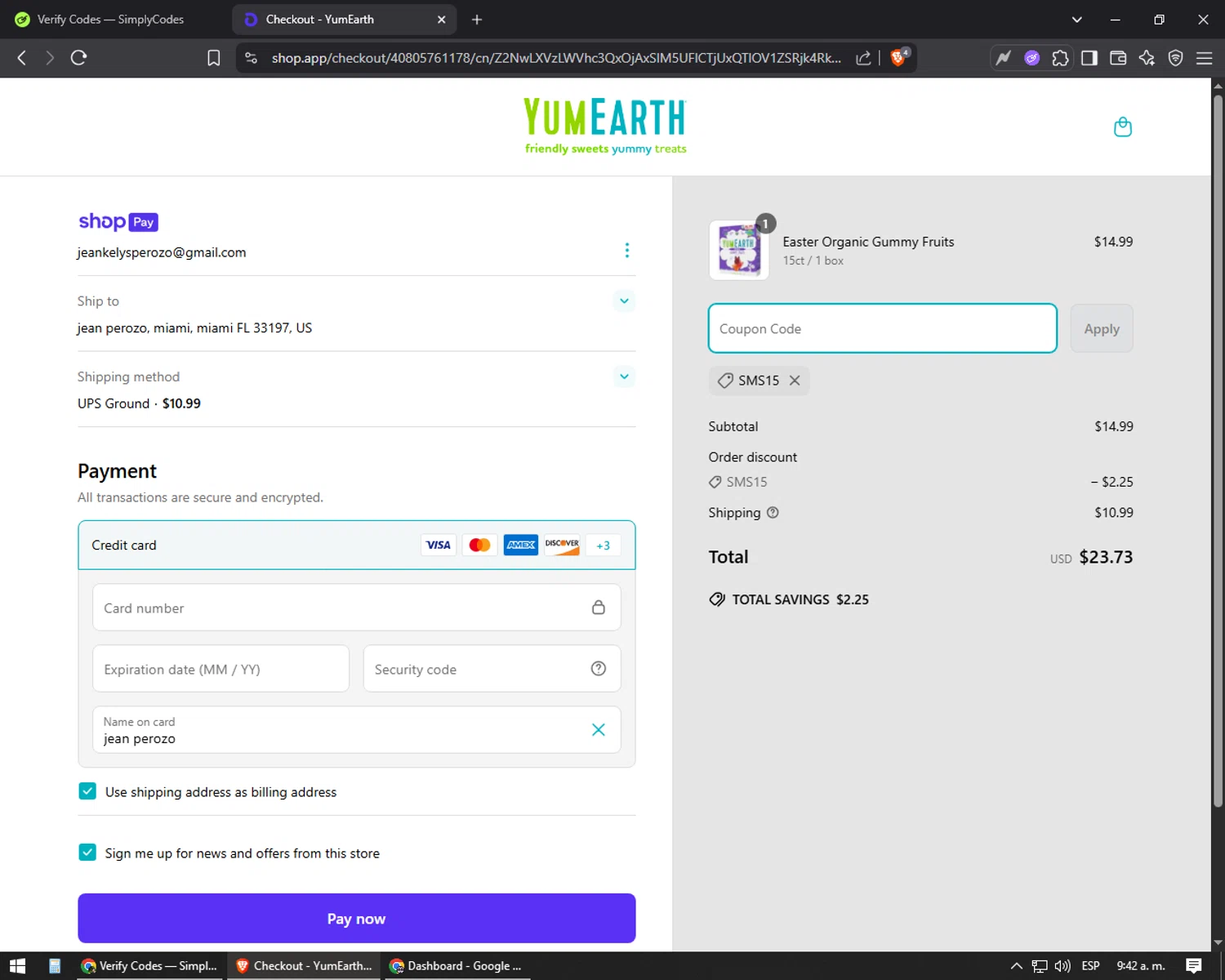Reload the checkout page
The height and width of the screenshot is (980, 1225).
point(78,57)
